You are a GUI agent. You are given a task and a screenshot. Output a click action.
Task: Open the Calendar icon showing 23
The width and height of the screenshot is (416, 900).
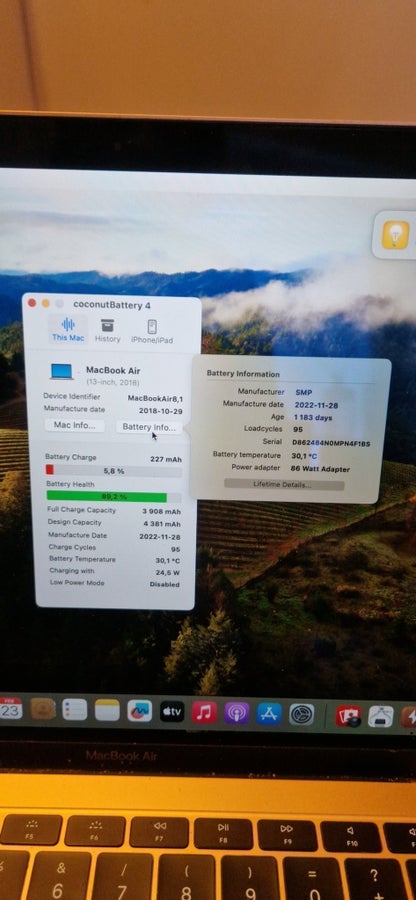10,708
